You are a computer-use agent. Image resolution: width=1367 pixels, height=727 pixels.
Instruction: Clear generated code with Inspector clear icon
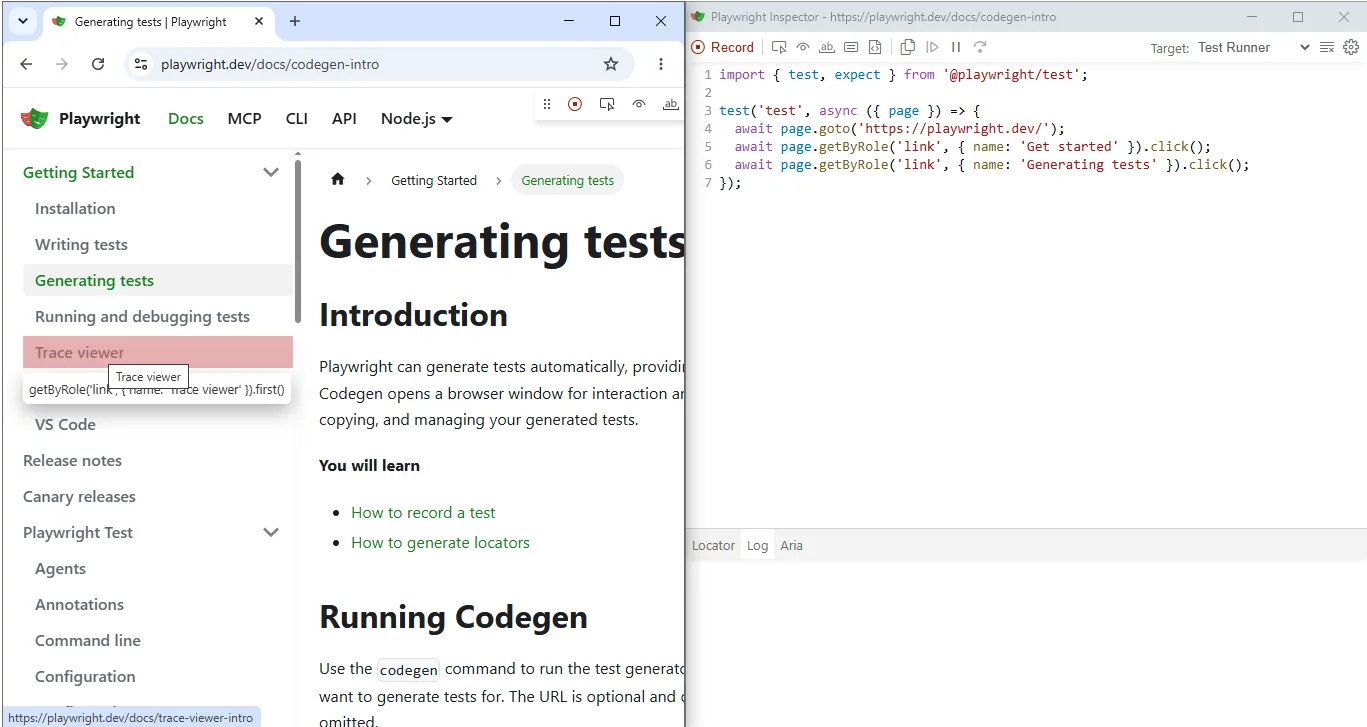[1327, 47]
